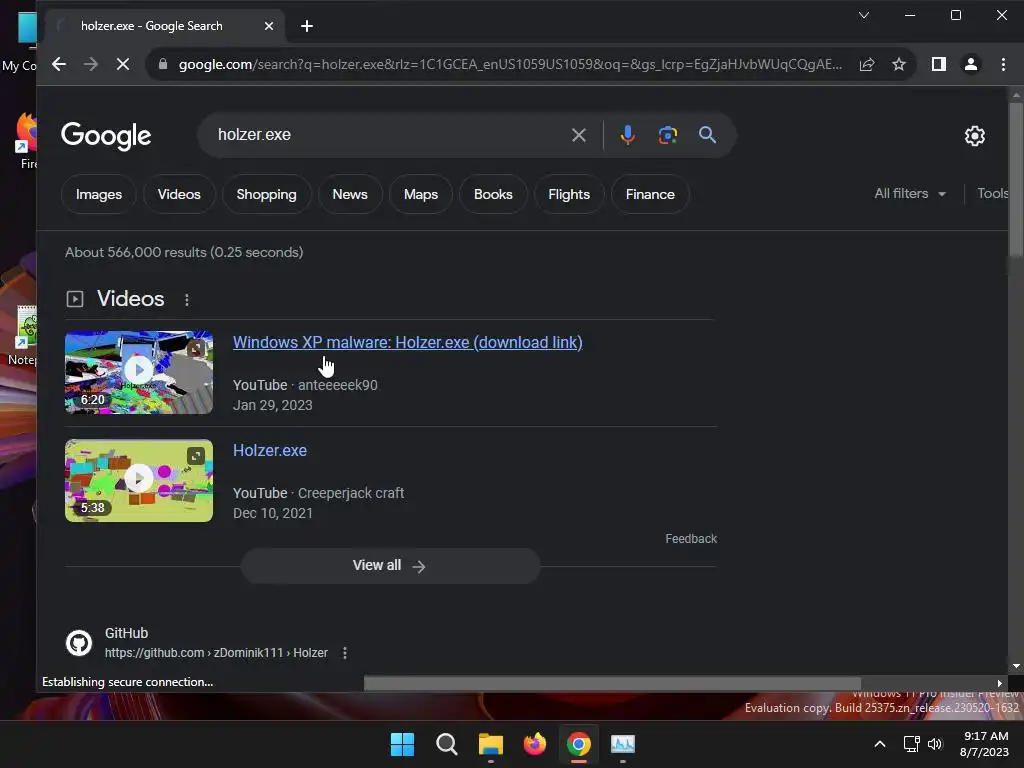Open GitHub result three-dot options
Viewport: 1024px width, 768px height.
[x=345, y=652]
